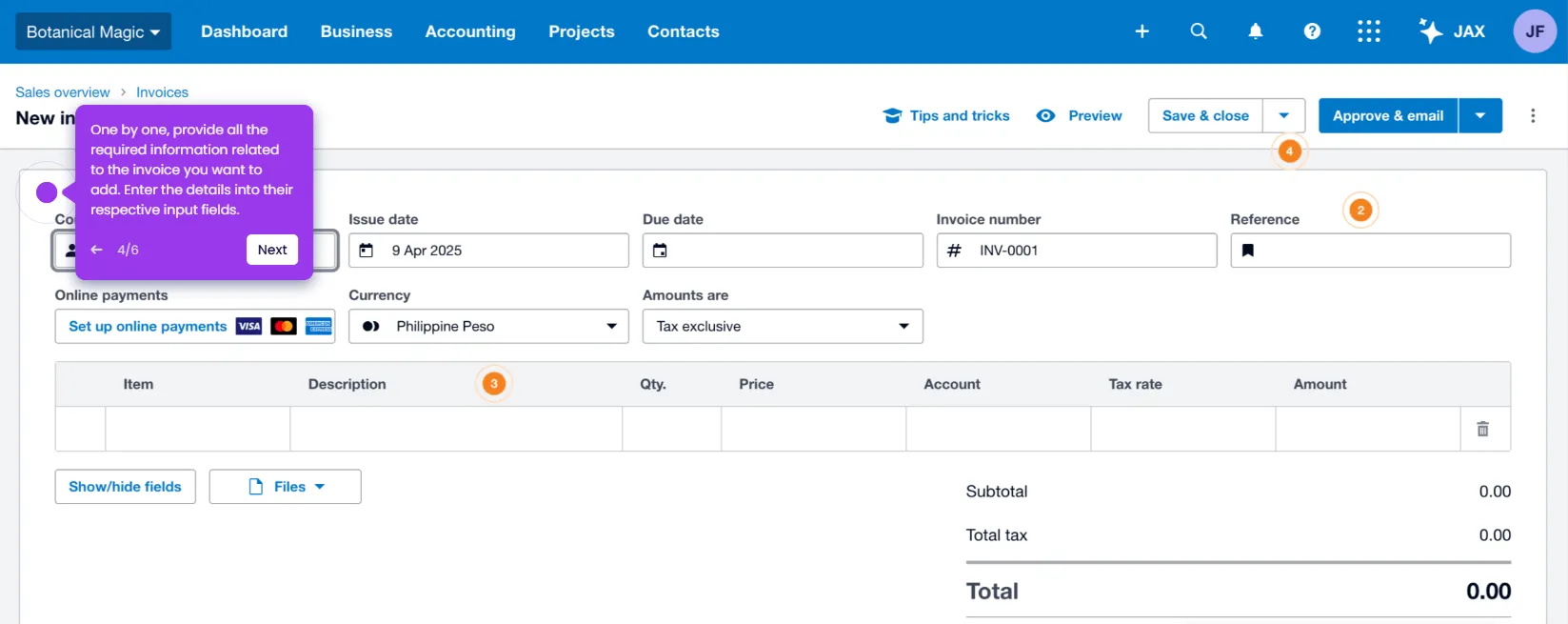Click the Invoice number field

1077,251
